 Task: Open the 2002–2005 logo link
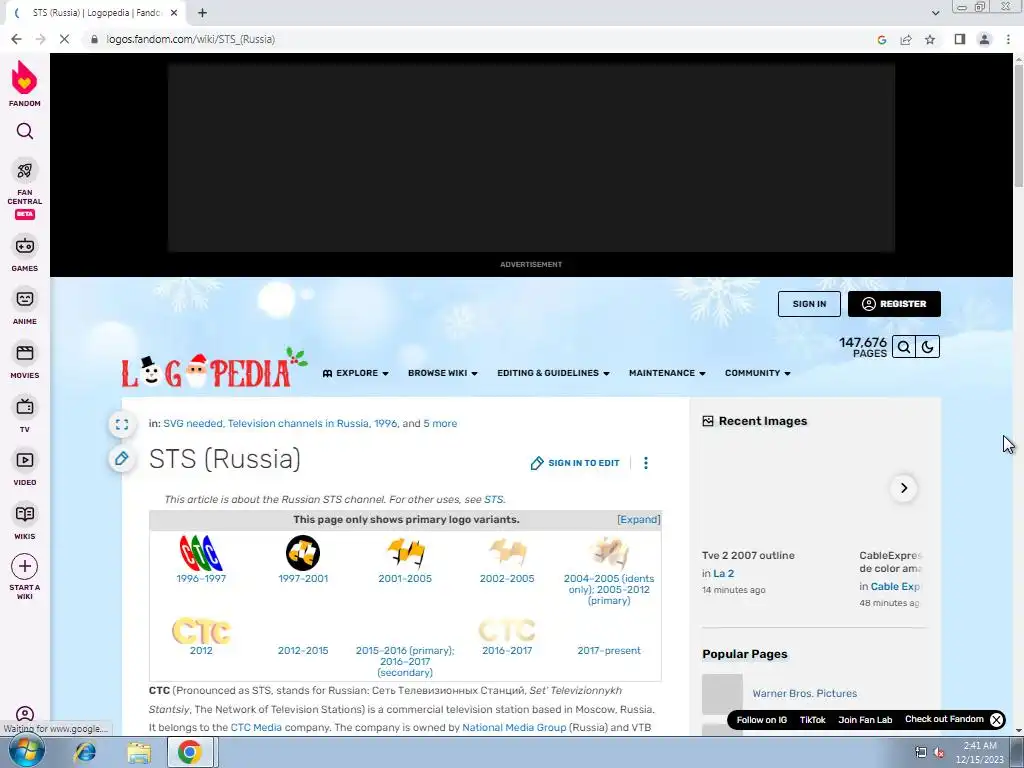point(507,579)
